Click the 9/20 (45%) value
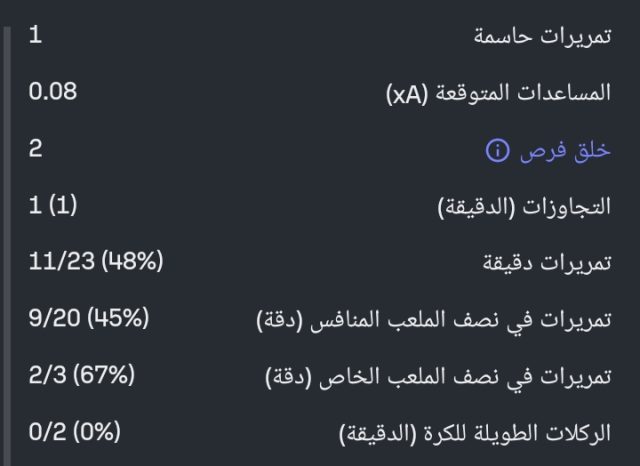640x466 pixels. (89, 320)
